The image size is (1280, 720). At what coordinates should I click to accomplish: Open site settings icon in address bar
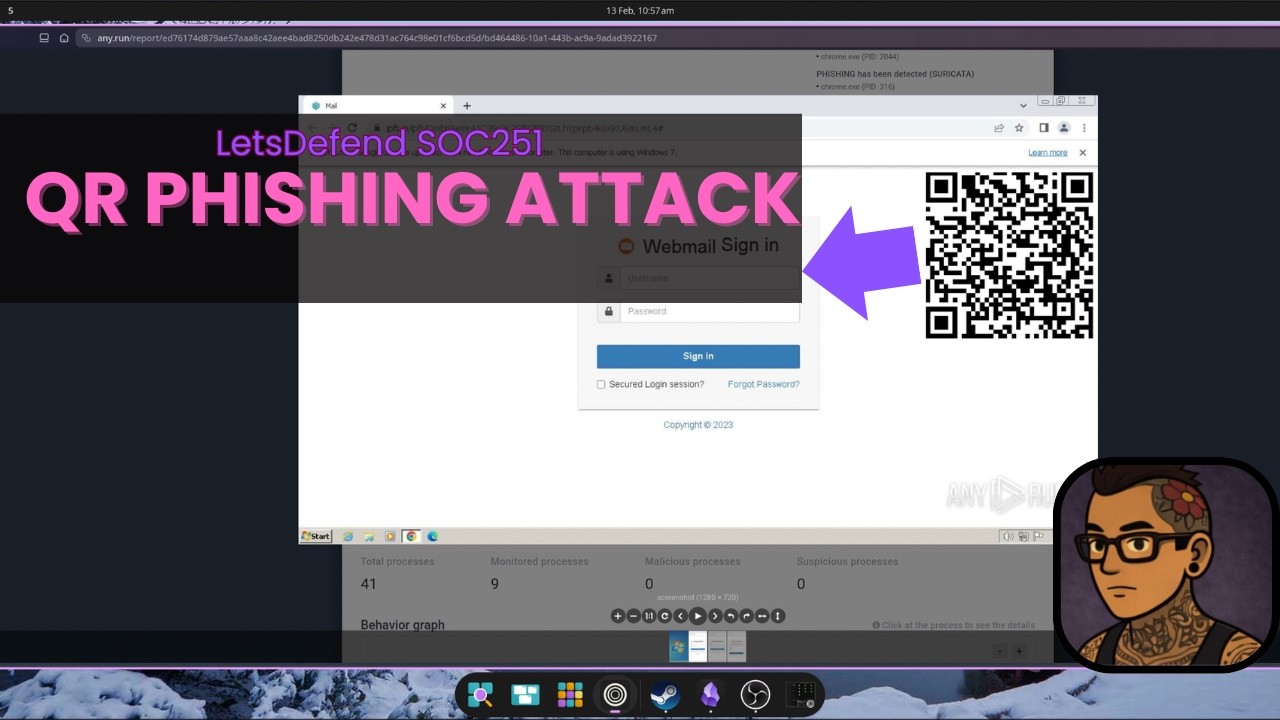click(86, 38)
